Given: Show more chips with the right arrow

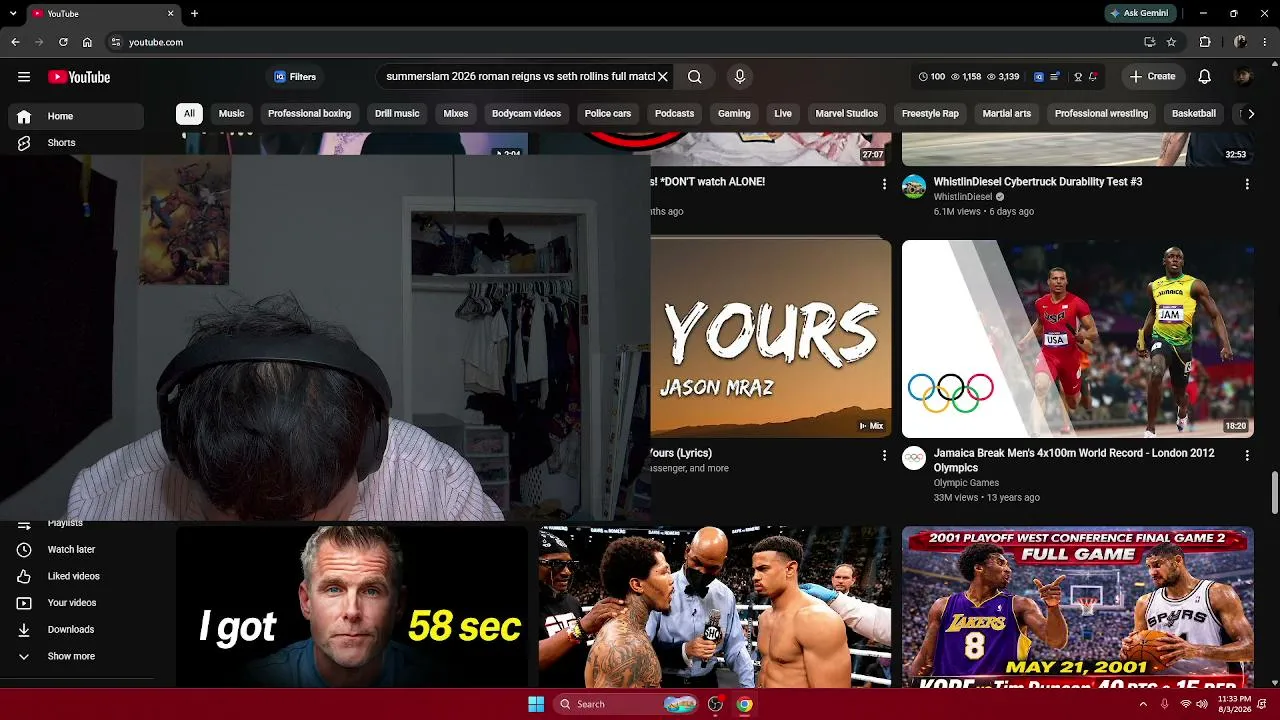Looking at the screenshot, I should 1250,114.
